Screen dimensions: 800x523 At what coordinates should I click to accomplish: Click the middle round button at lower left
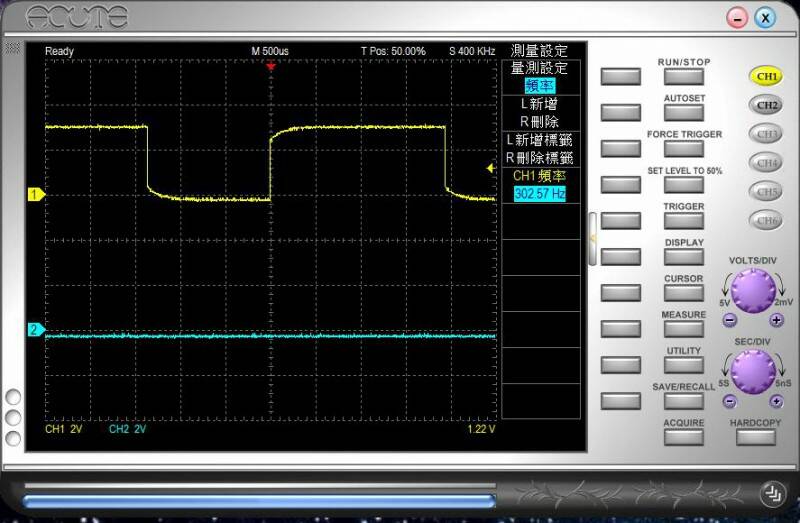pos(13,418)
